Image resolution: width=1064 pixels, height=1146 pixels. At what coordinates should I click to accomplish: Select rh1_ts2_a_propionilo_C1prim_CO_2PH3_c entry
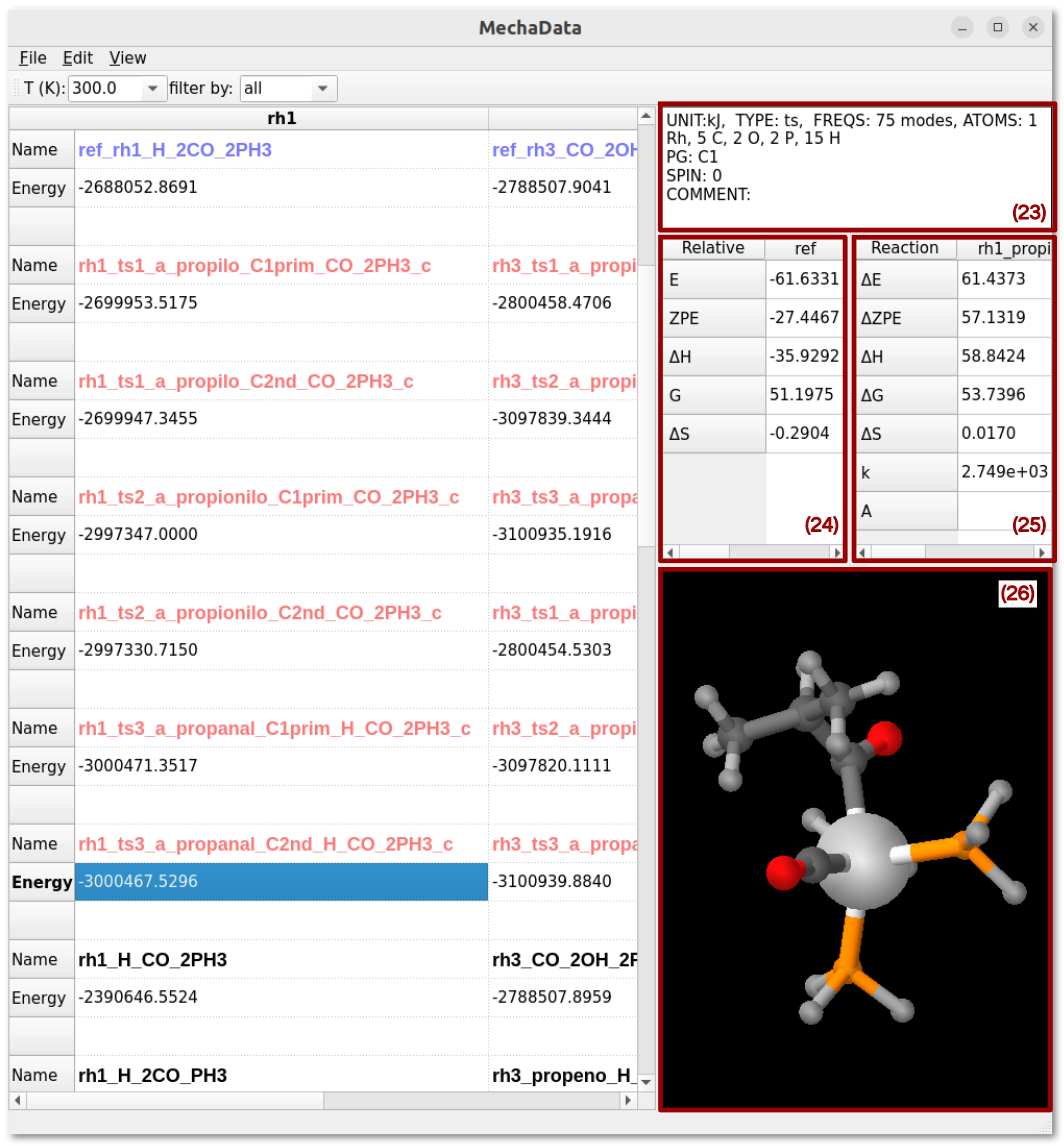click(281, 496)
